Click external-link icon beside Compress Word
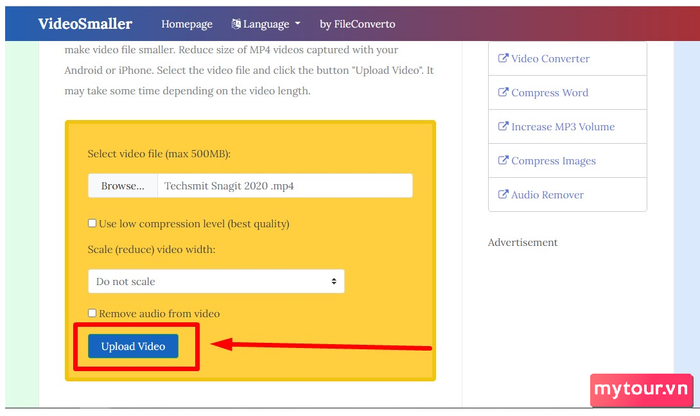The width and height of the screenshot is (700, 416). pos(503,92)
